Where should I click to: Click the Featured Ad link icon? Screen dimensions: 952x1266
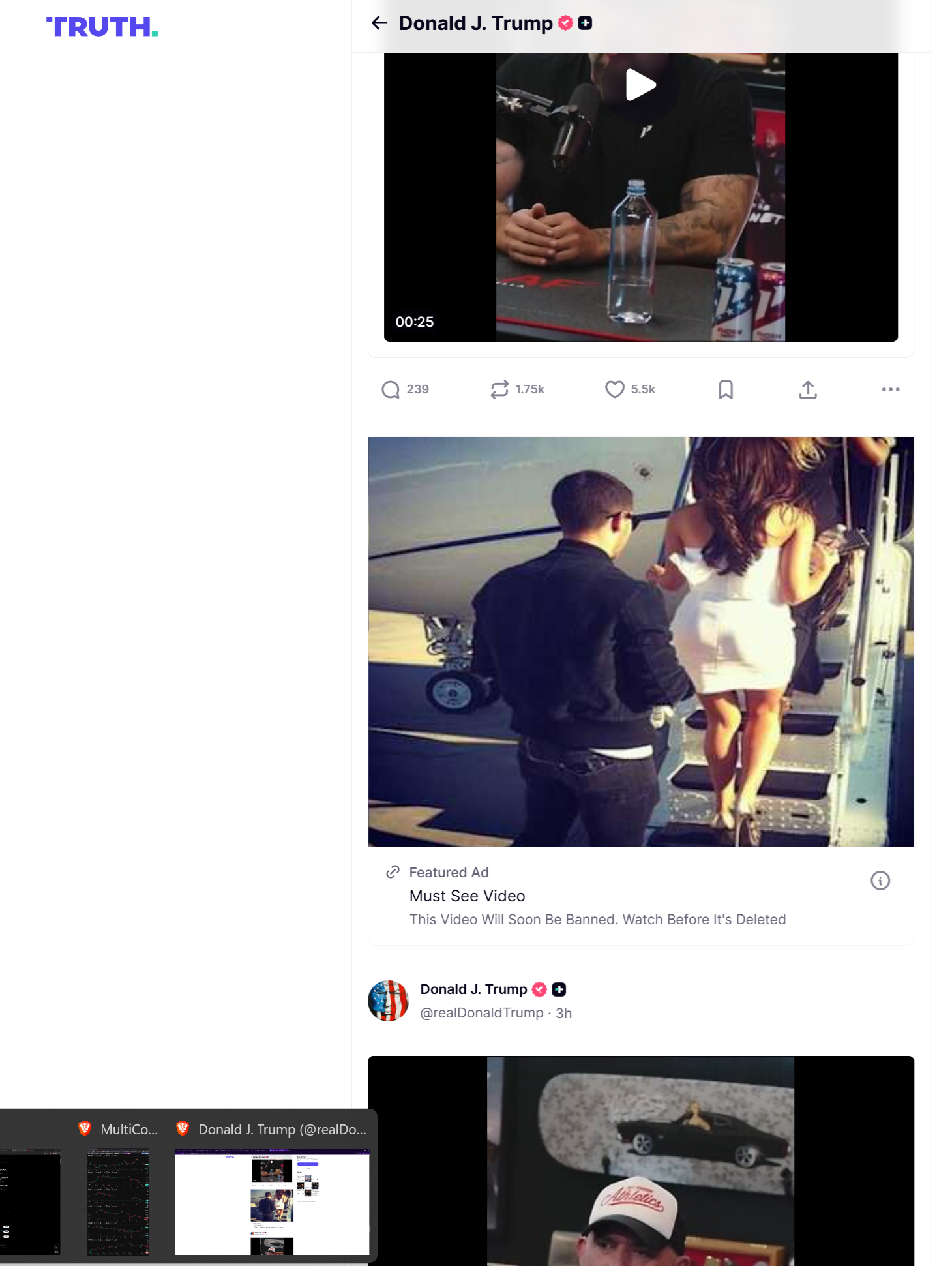coord(393,872)
